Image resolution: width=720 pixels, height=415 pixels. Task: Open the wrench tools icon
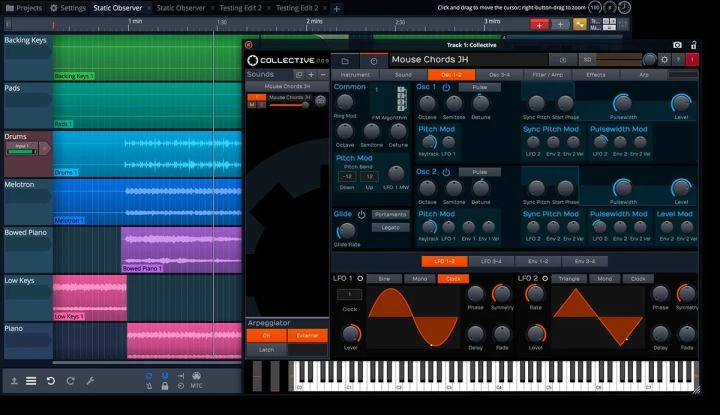[x=90, y=381]
